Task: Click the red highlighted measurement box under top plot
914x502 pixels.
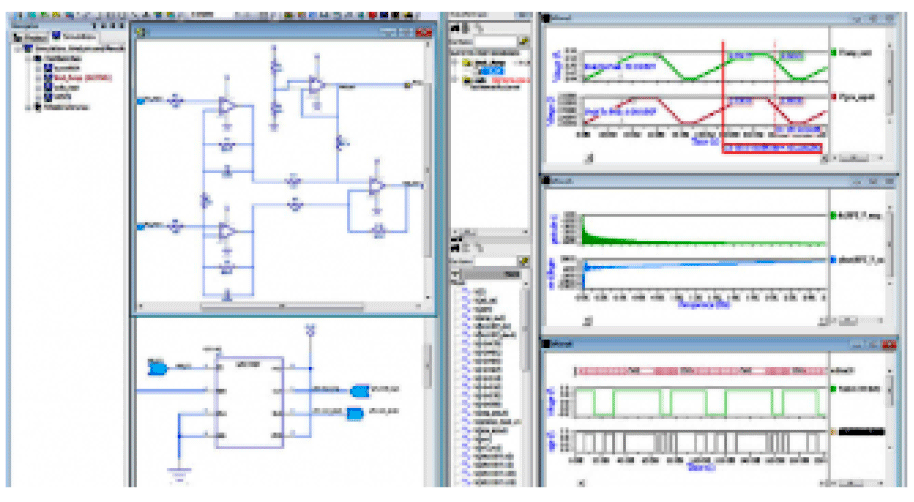Action: (772, 149)
